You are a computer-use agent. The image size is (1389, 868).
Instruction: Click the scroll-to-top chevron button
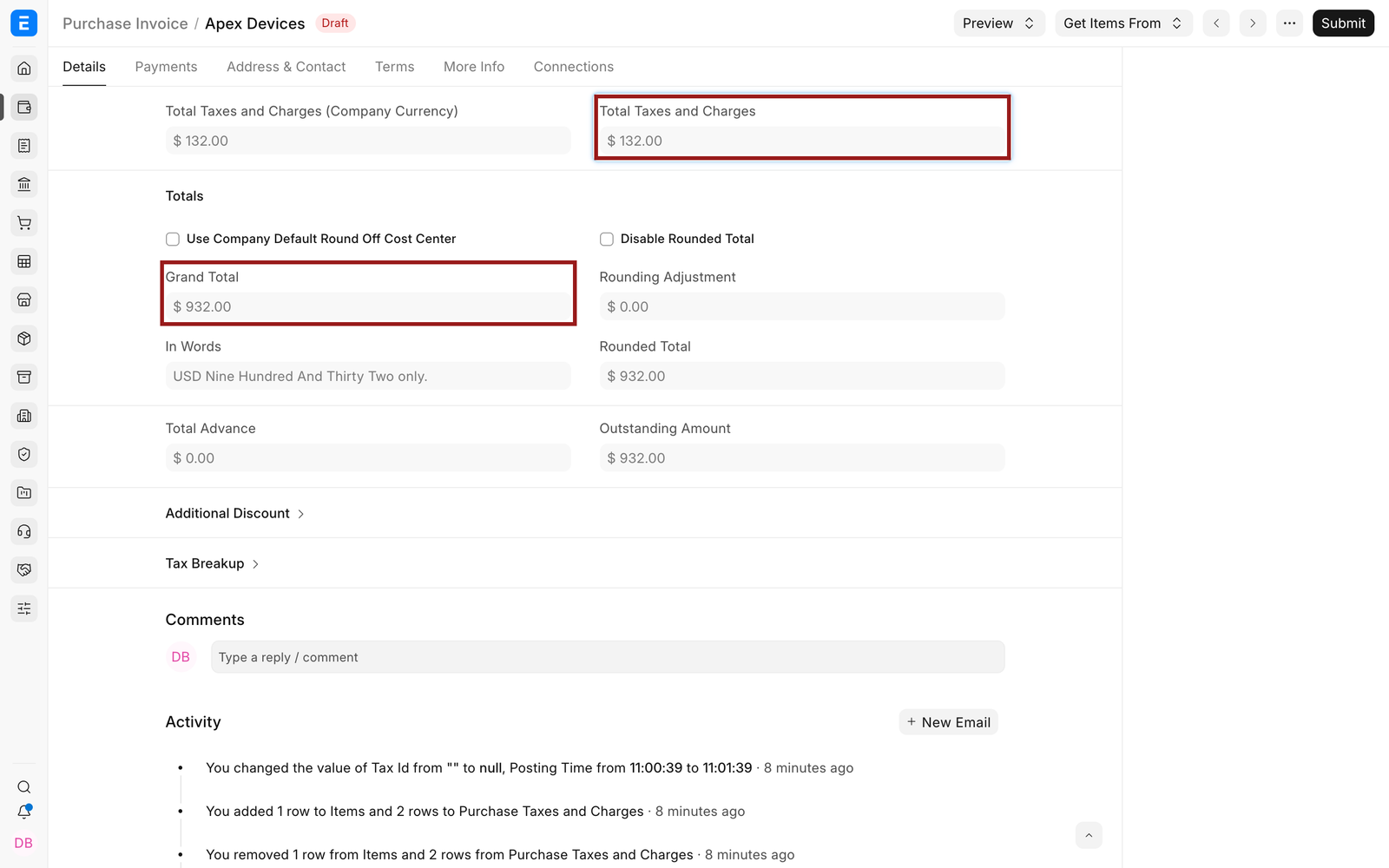coord(1089,835)
